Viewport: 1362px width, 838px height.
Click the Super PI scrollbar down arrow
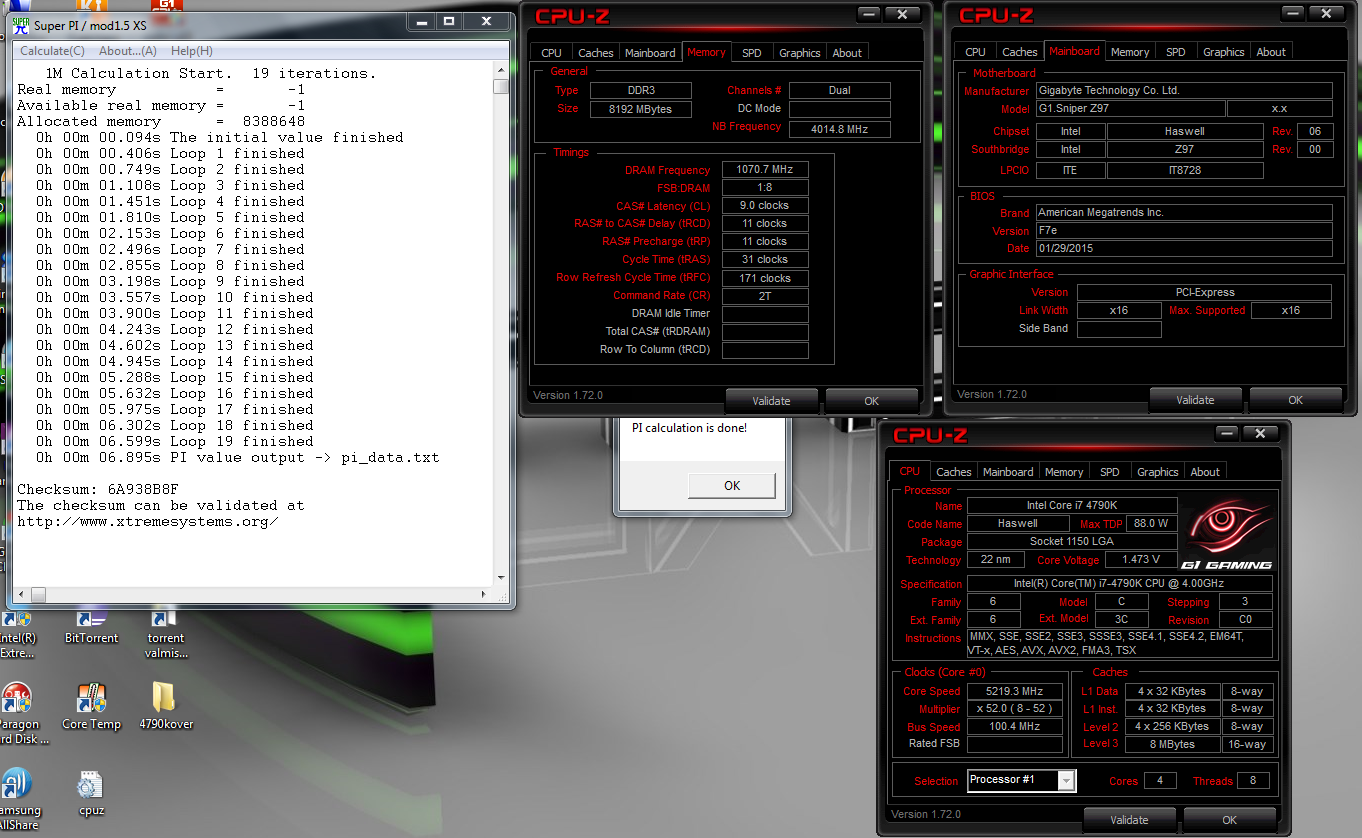501,578
